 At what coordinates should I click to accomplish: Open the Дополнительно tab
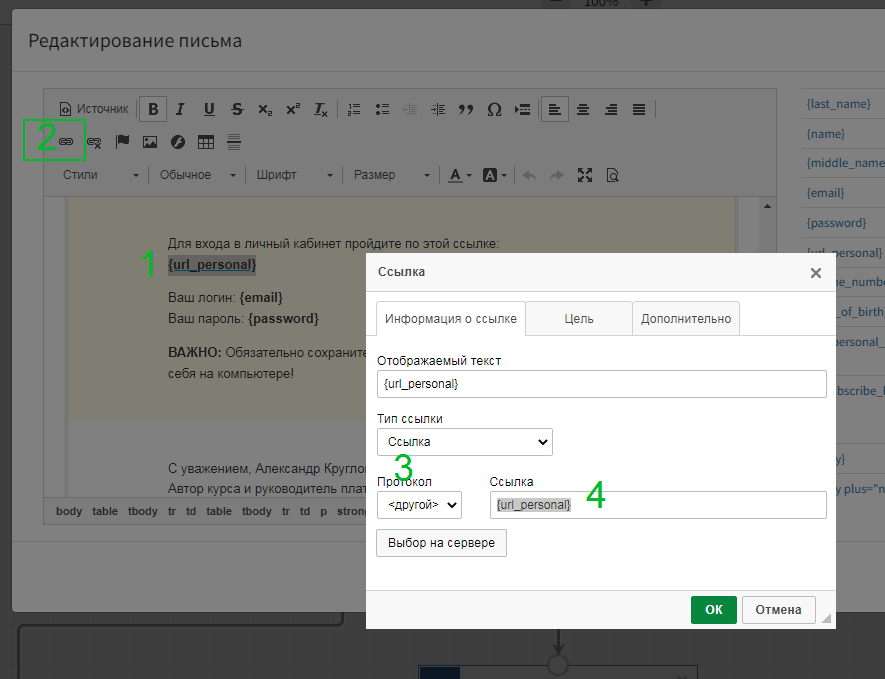point(685,318)
